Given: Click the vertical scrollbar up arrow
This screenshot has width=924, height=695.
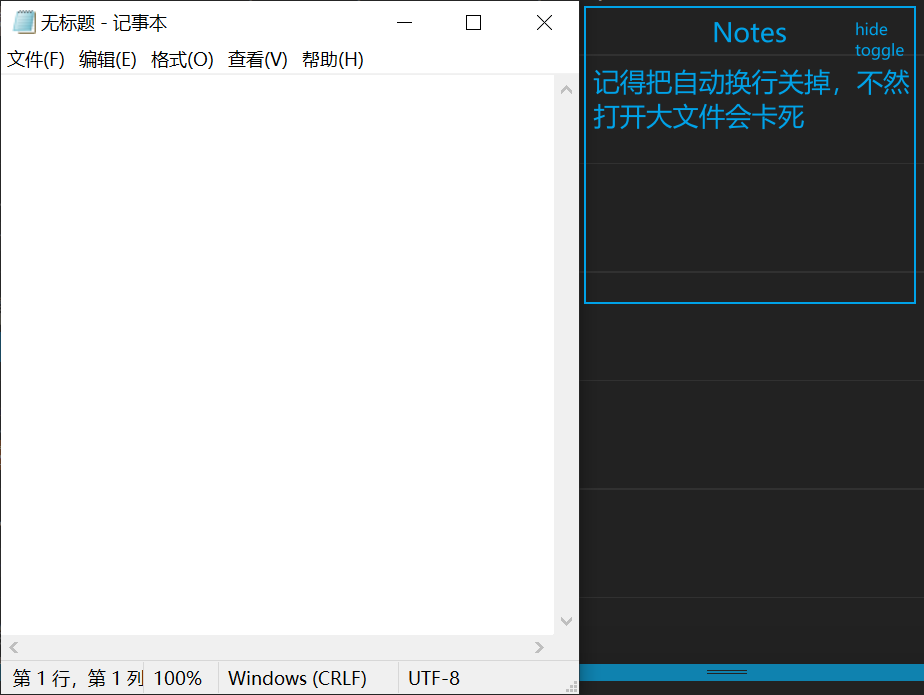Looking at the screenshot, I should coord(566,90).
